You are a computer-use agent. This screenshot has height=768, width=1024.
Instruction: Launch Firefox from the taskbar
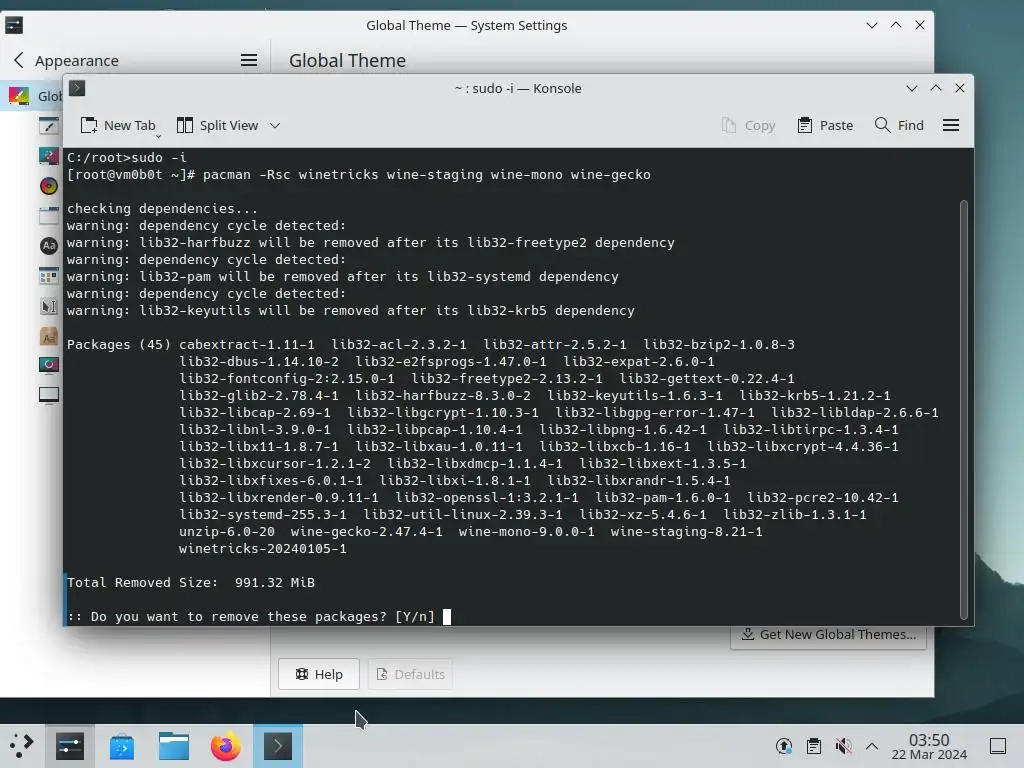click(225, 746)
